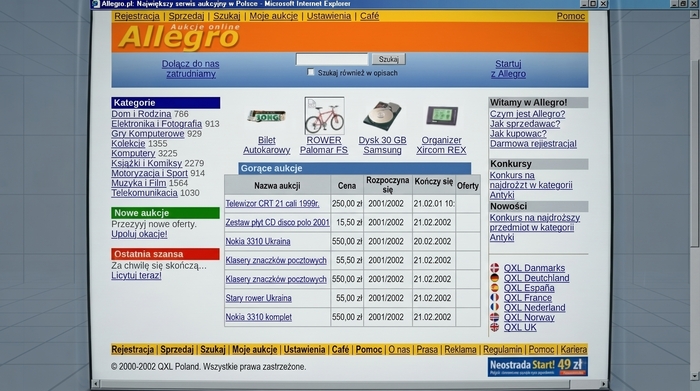Open the Komputery category
700x391 pixels.
(x=133, y=153)
